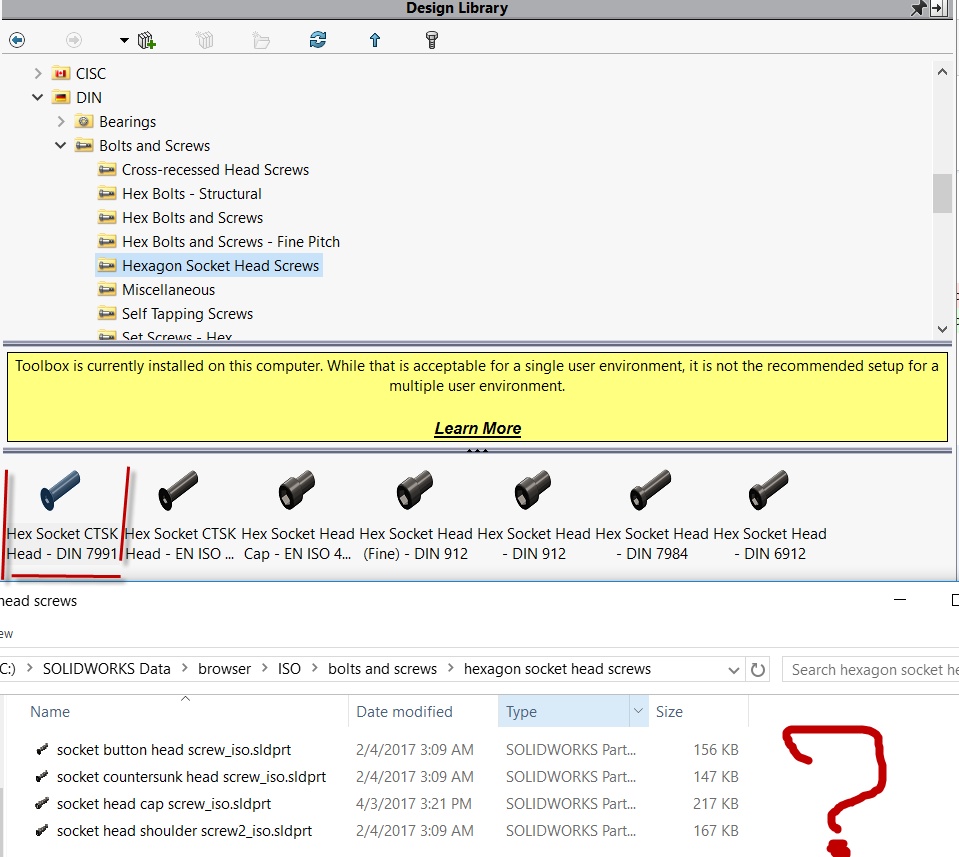Click the socket button head screw file icon
Screen dimensions: 959x857
click(x=42, y=749)
